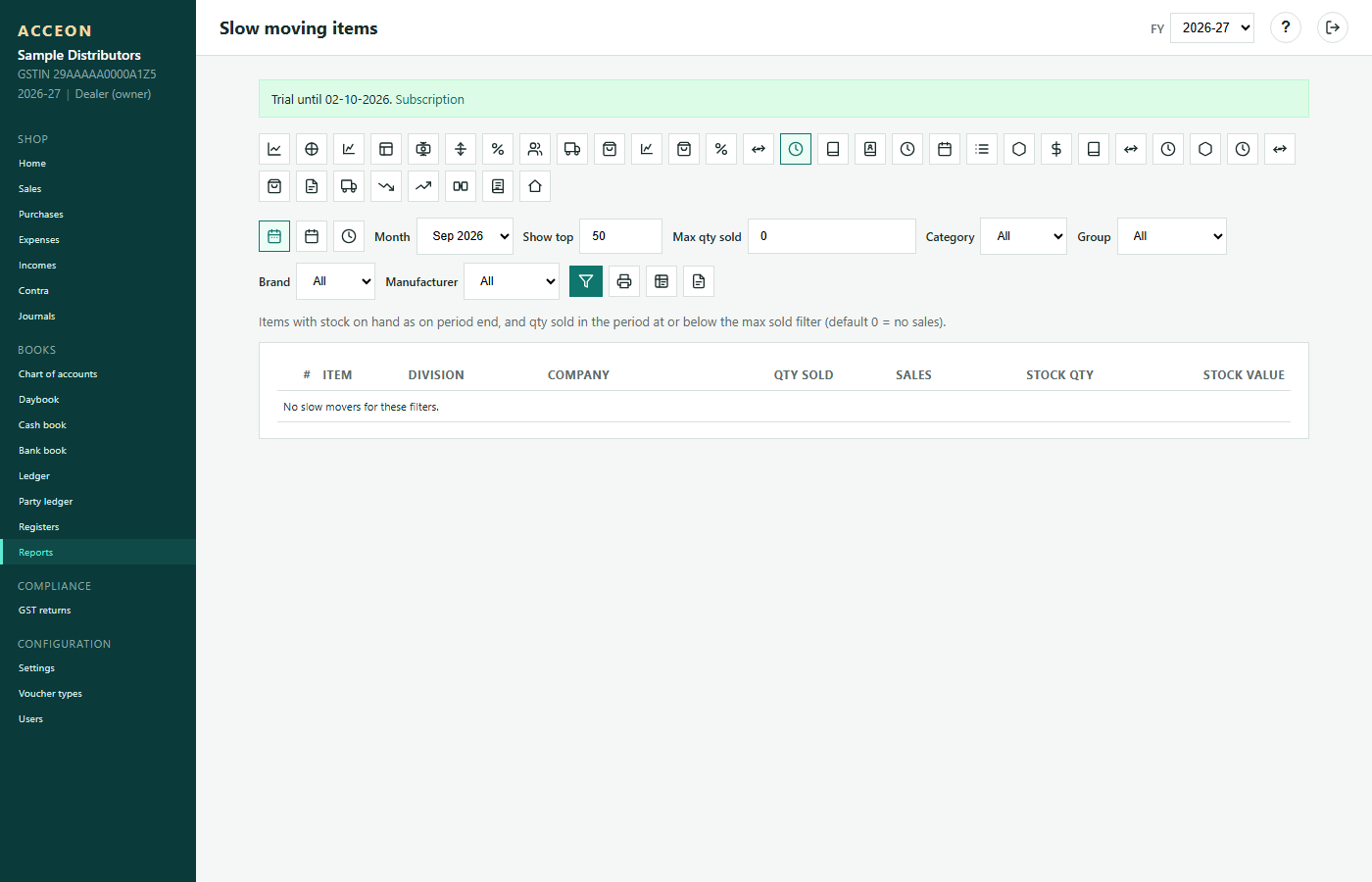Toggle the active month-period calendar button

coord(274,236)
